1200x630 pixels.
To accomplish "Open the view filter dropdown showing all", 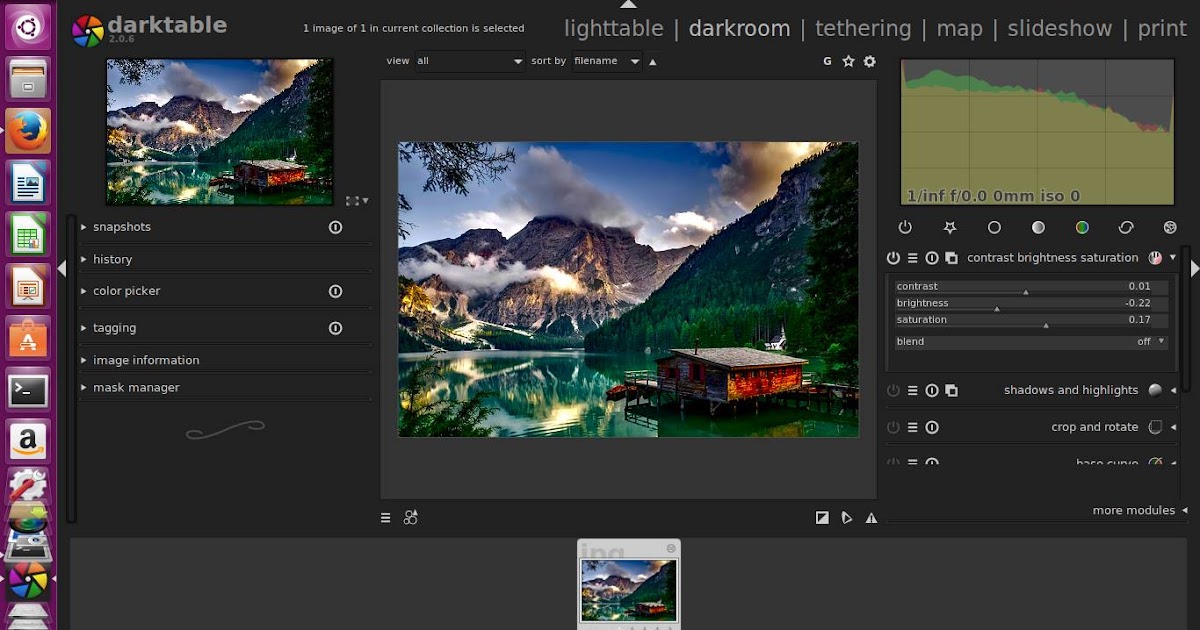I will pos(469,61).
